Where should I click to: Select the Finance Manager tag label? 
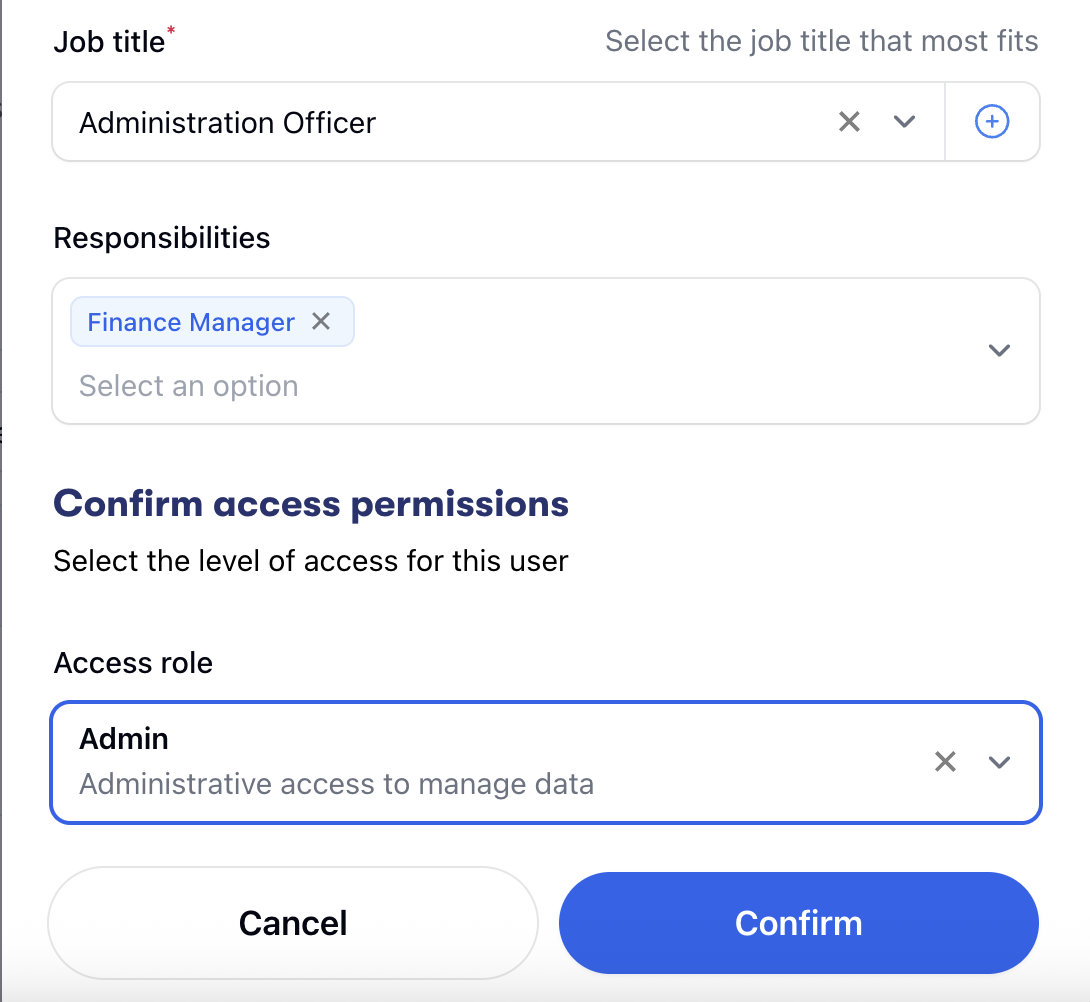(x=191, y=323)
